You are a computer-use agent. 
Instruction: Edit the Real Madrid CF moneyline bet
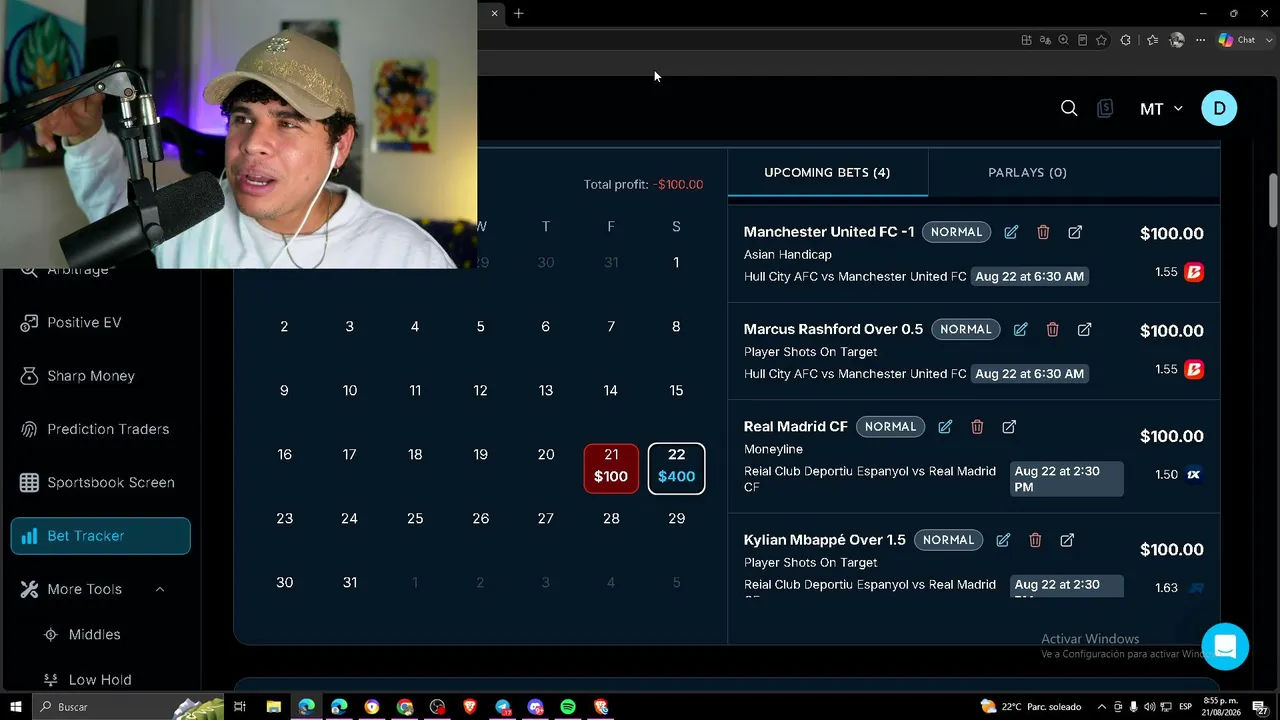(945, 427)
